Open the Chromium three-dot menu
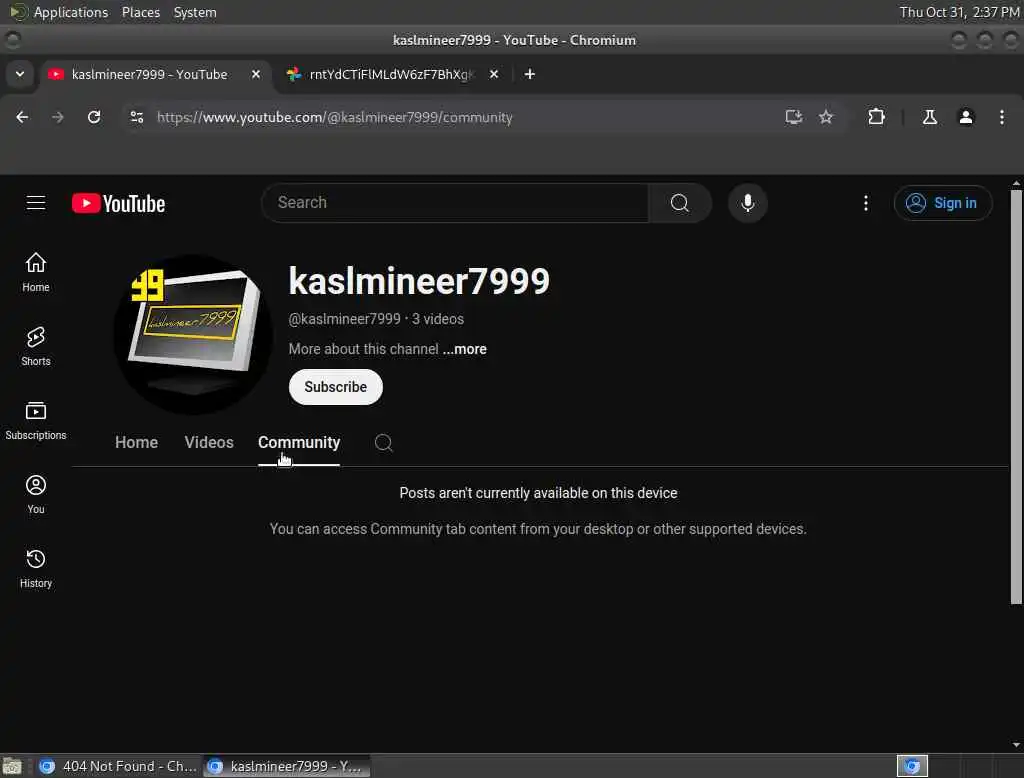Image resolution: width=1024 pixels, height=778 pixels. click(x=1002, y=117)
